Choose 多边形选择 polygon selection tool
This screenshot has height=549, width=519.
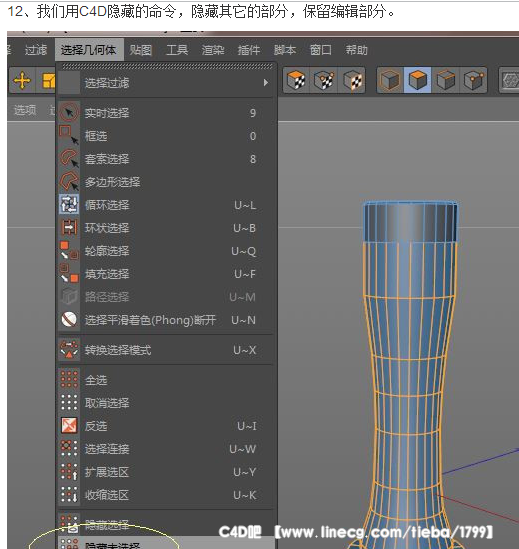166,182
